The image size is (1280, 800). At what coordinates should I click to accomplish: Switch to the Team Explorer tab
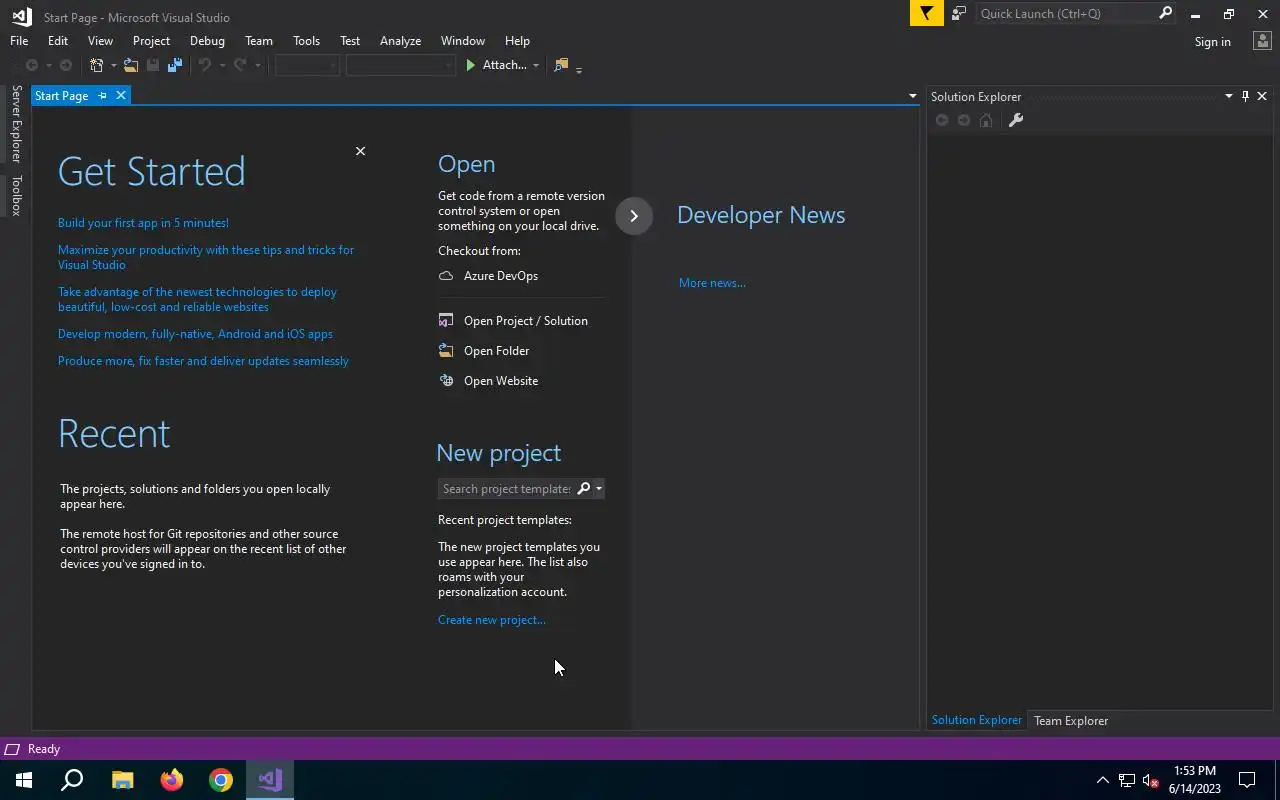pyautogui.click(x=1071, y=721)
